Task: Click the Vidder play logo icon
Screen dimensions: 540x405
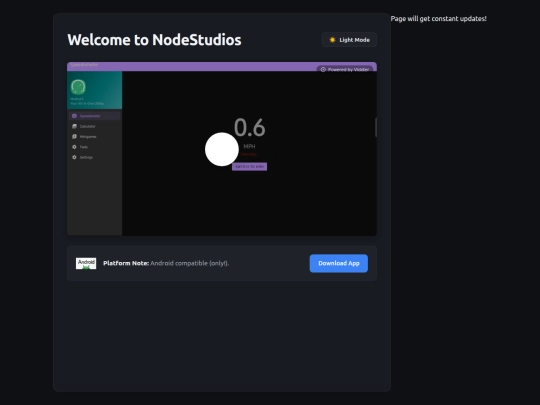Action: pyautogui.click(x=323, y=70)
